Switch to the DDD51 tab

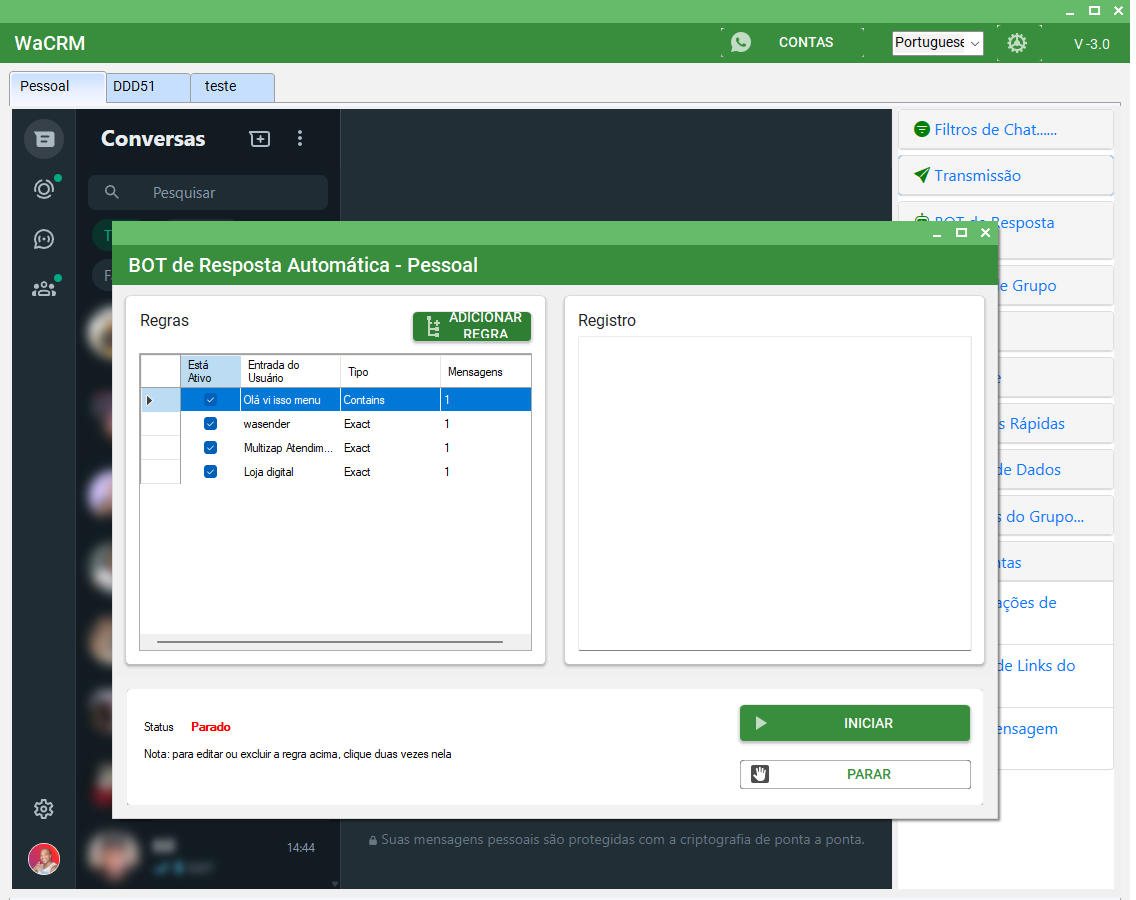tap(147, 87)
